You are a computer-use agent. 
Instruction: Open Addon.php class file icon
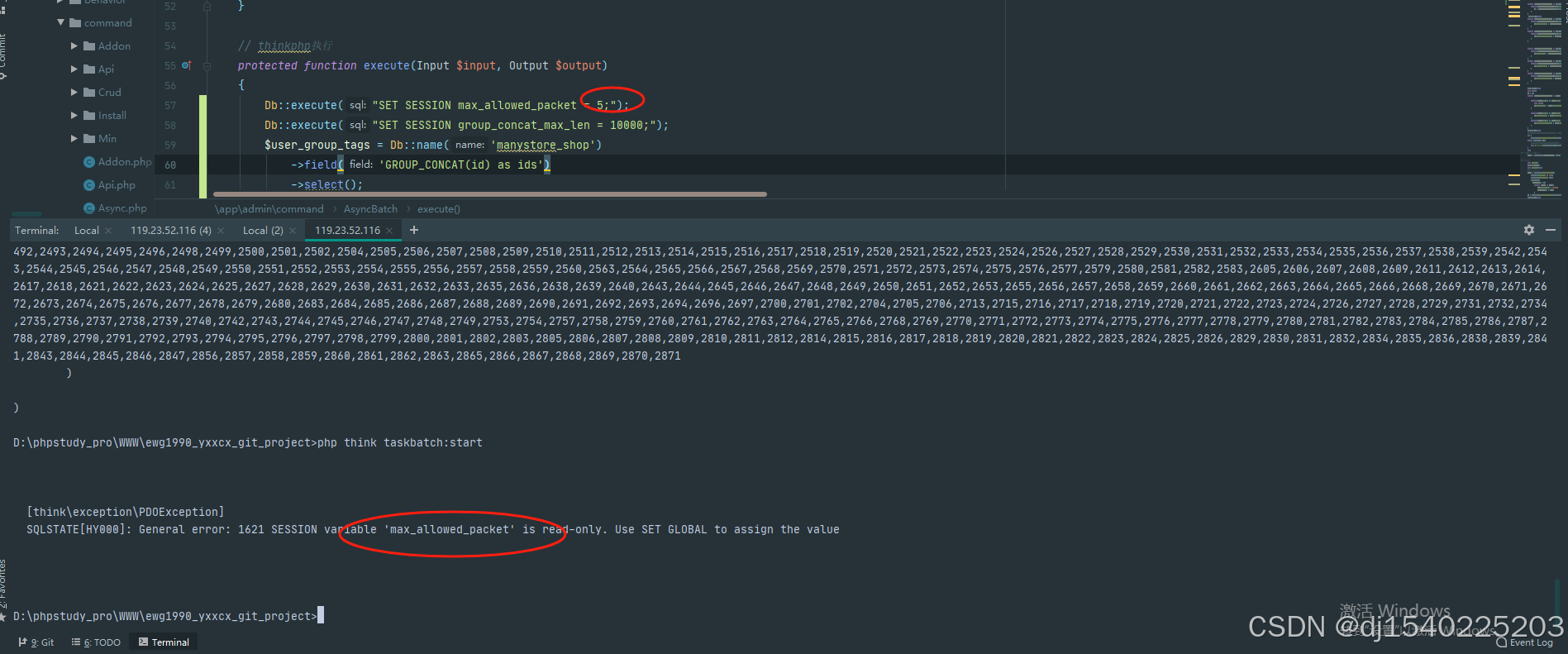click(89, 162)
